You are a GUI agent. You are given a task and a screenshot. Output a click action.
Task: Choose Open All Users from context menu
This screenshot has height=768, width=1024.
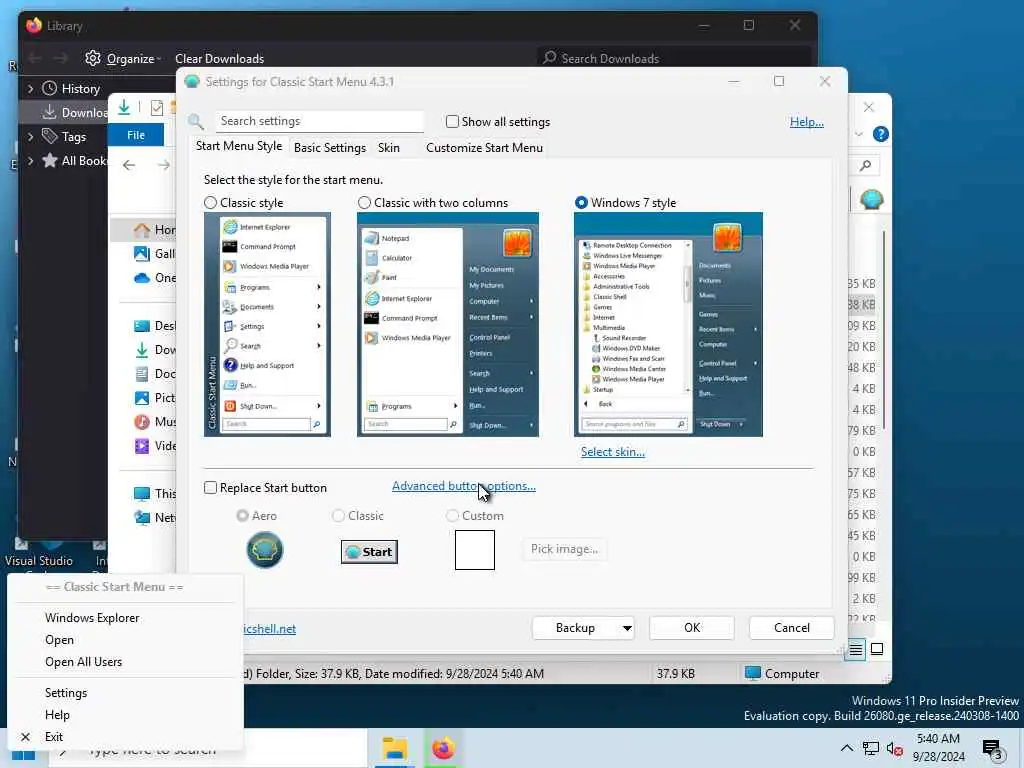[x=84, y=662]
